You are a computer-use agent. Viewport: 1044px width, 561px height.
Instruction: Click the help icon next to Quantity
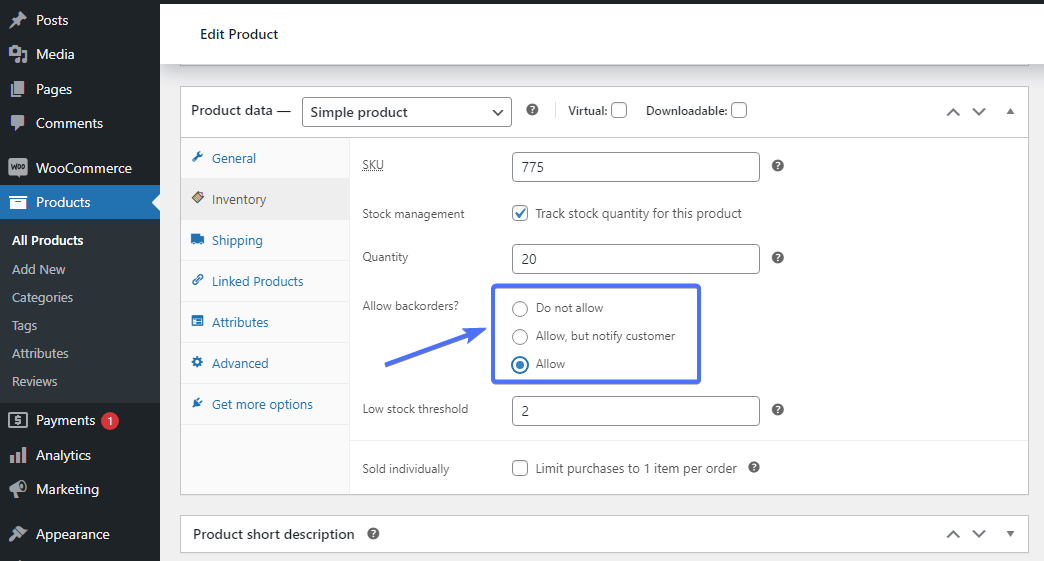(x=777, y=258)
